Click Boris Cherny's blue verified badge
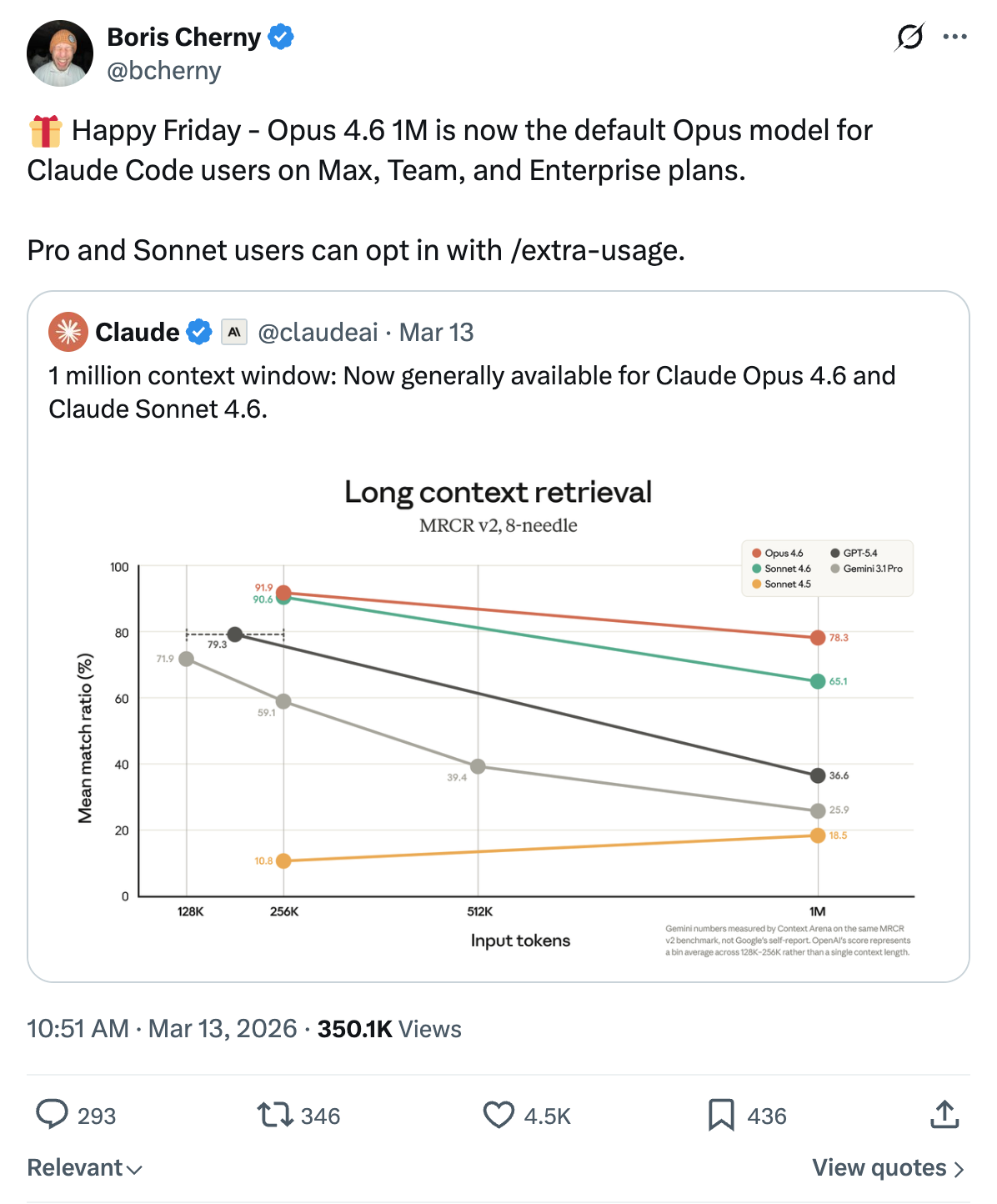Screen dimensions: 997x1204 coord(281,38)
